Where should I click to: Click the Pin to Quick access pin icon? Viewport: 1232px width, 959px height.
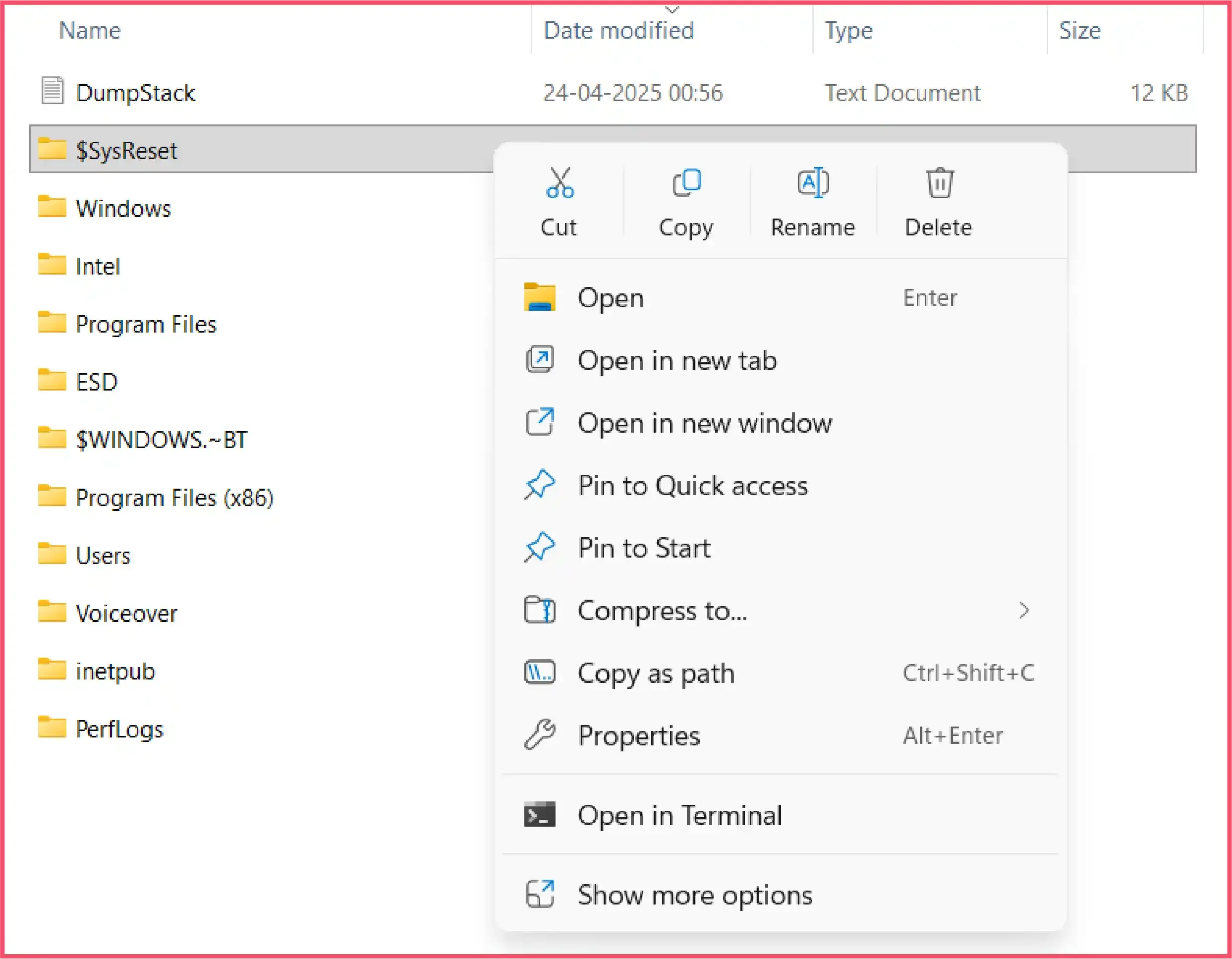[x=539, y=485]
